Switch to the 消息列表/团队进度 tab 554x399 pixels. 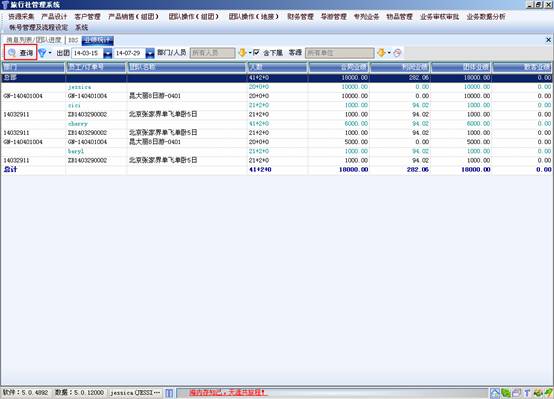34,40
